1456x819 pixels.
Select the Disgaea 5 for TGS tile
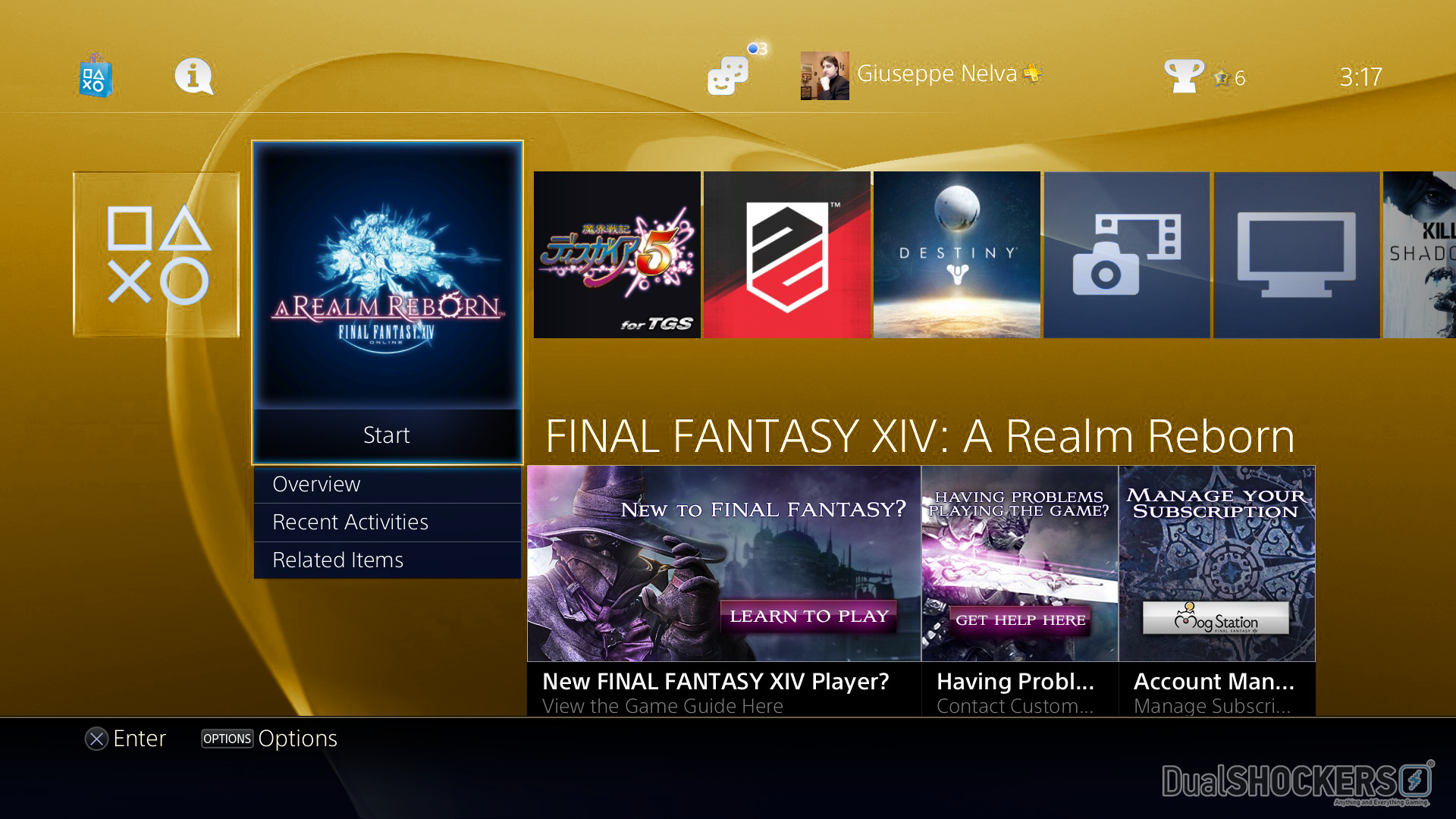[617, 255]
